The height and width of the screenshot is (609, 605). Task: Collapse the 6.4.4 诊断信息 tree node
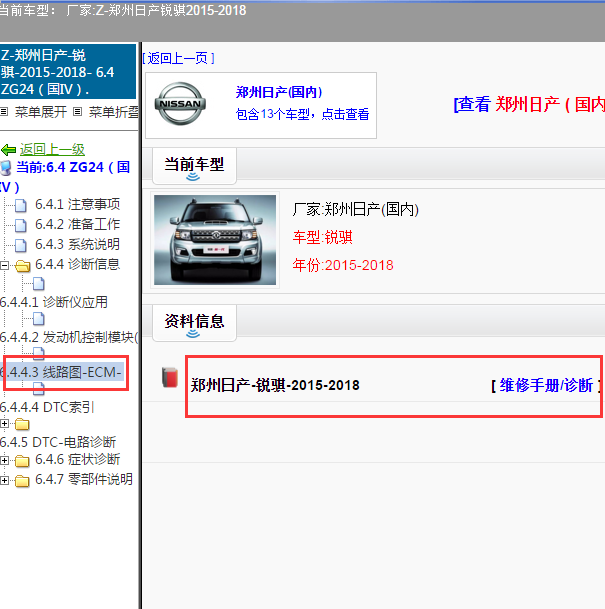[4, 266]
